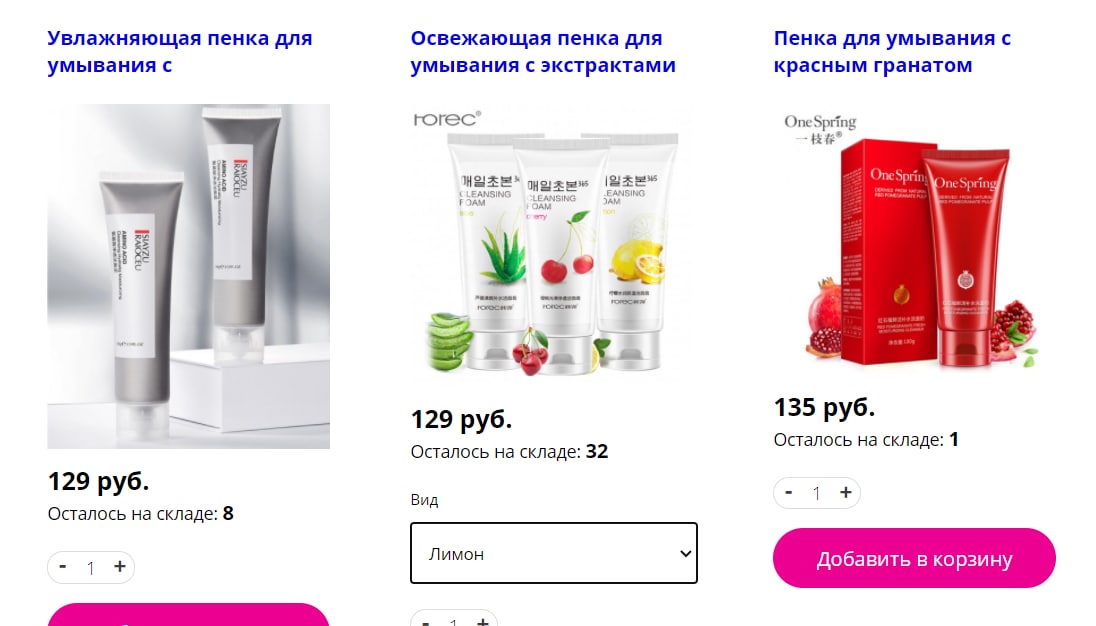1096x626 pixels.
Task: Click the Вид label above the select
Action: click(424, 500)
